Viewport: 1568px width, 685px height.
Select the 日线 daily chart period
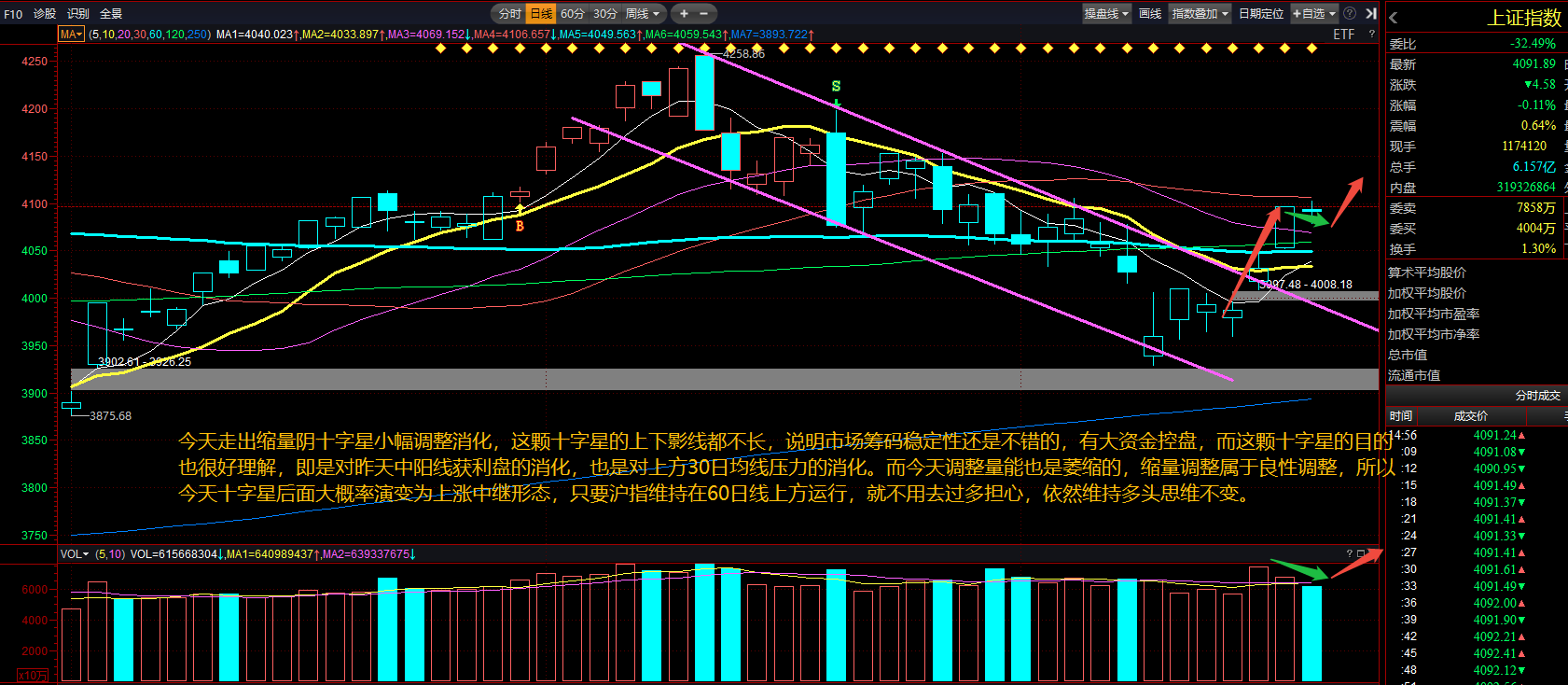point(541,13)
